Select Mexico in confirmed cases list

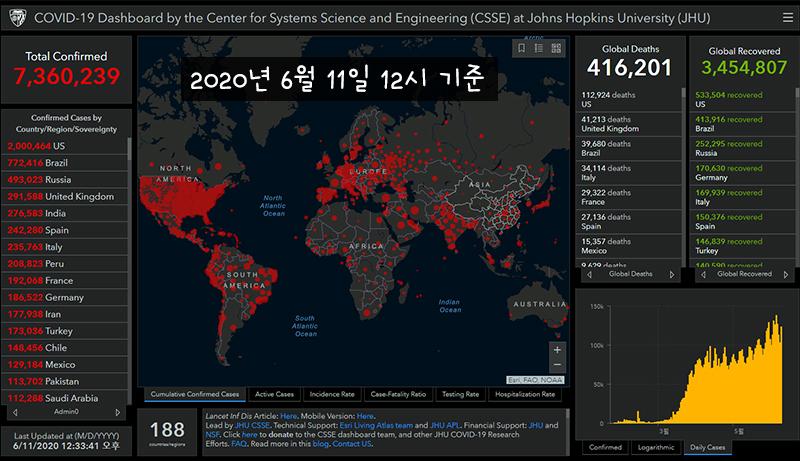[65, 365]
